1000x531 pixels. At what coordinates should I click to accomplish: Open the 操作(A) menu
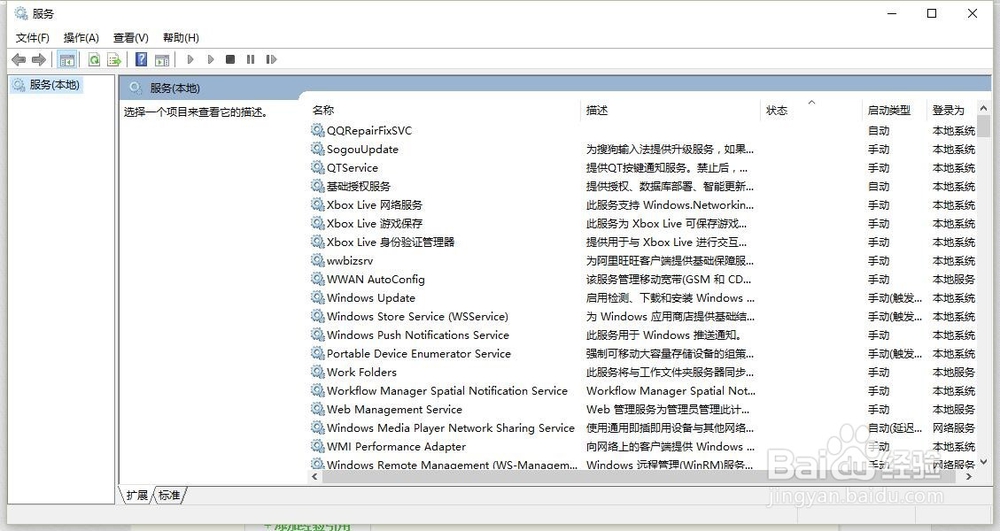pyautogui.click(x=81, y=38)
